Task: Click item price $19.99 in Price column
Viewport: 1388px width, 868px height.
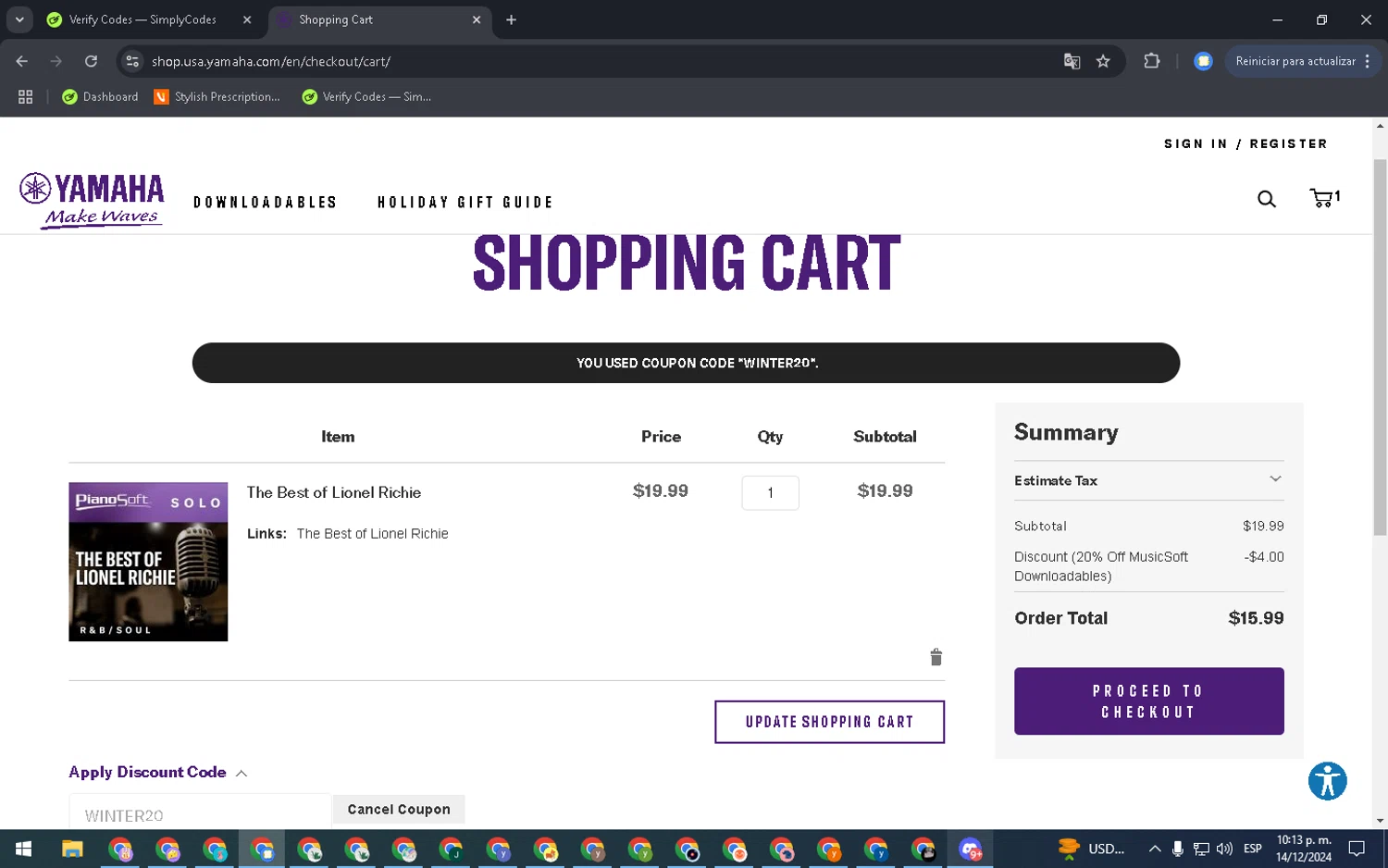Action: tap(661, 491)
